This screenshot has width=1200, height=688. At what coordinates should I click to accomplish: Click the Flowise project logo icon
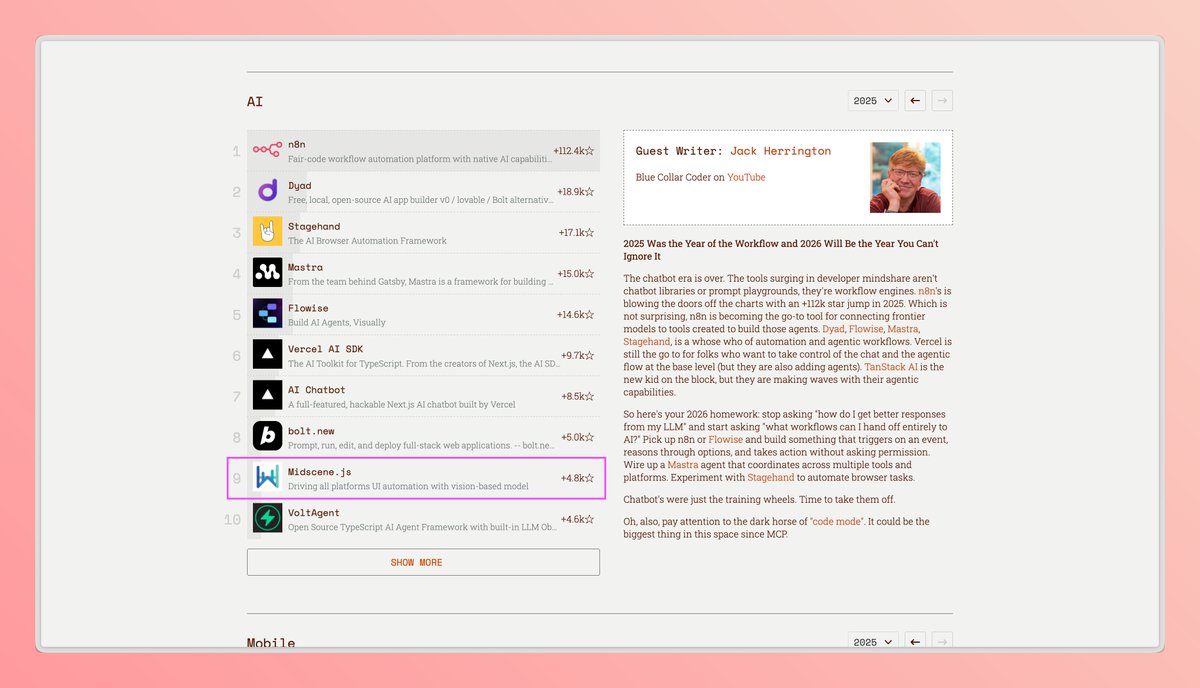pyautogui.click(x=267, y=314)
